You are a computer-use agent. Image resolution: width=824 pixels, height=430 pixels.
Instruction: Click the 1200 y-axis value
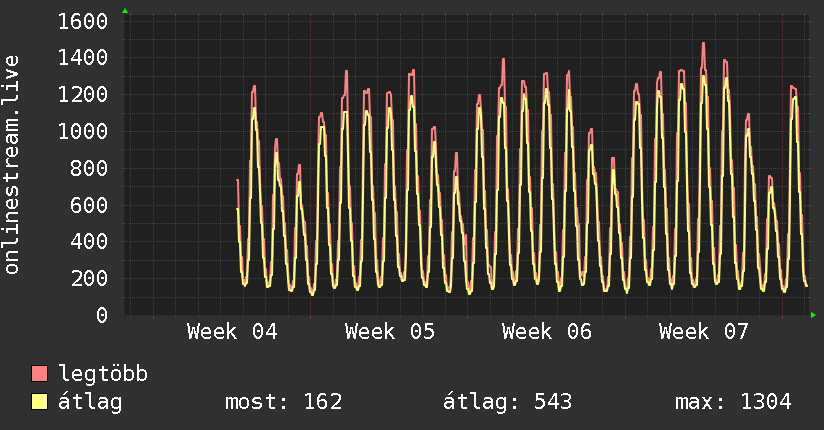pyautogui.click(x=83, y=95)
